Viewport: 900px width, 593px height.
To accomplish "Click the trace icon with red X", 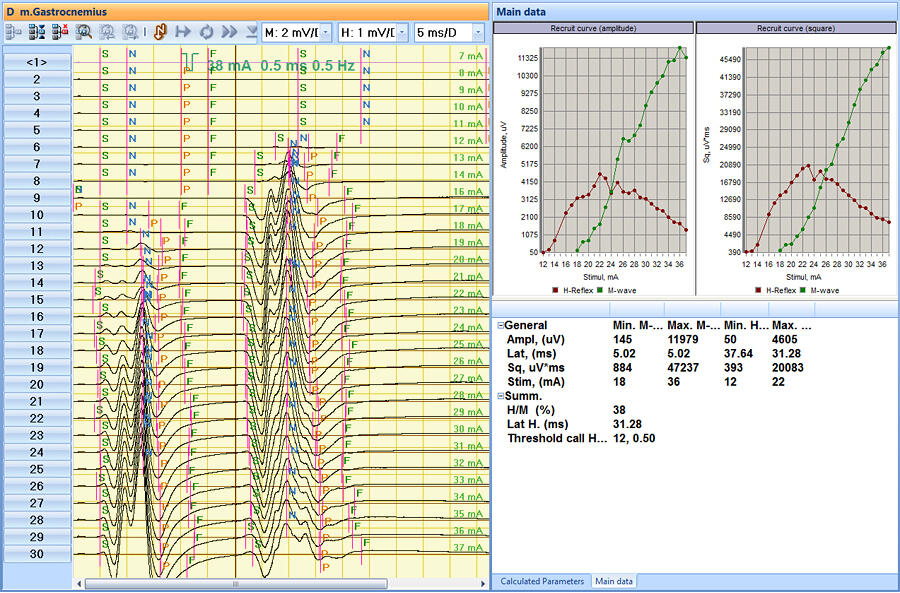I will pyautogui.click(x=58, y=32).
